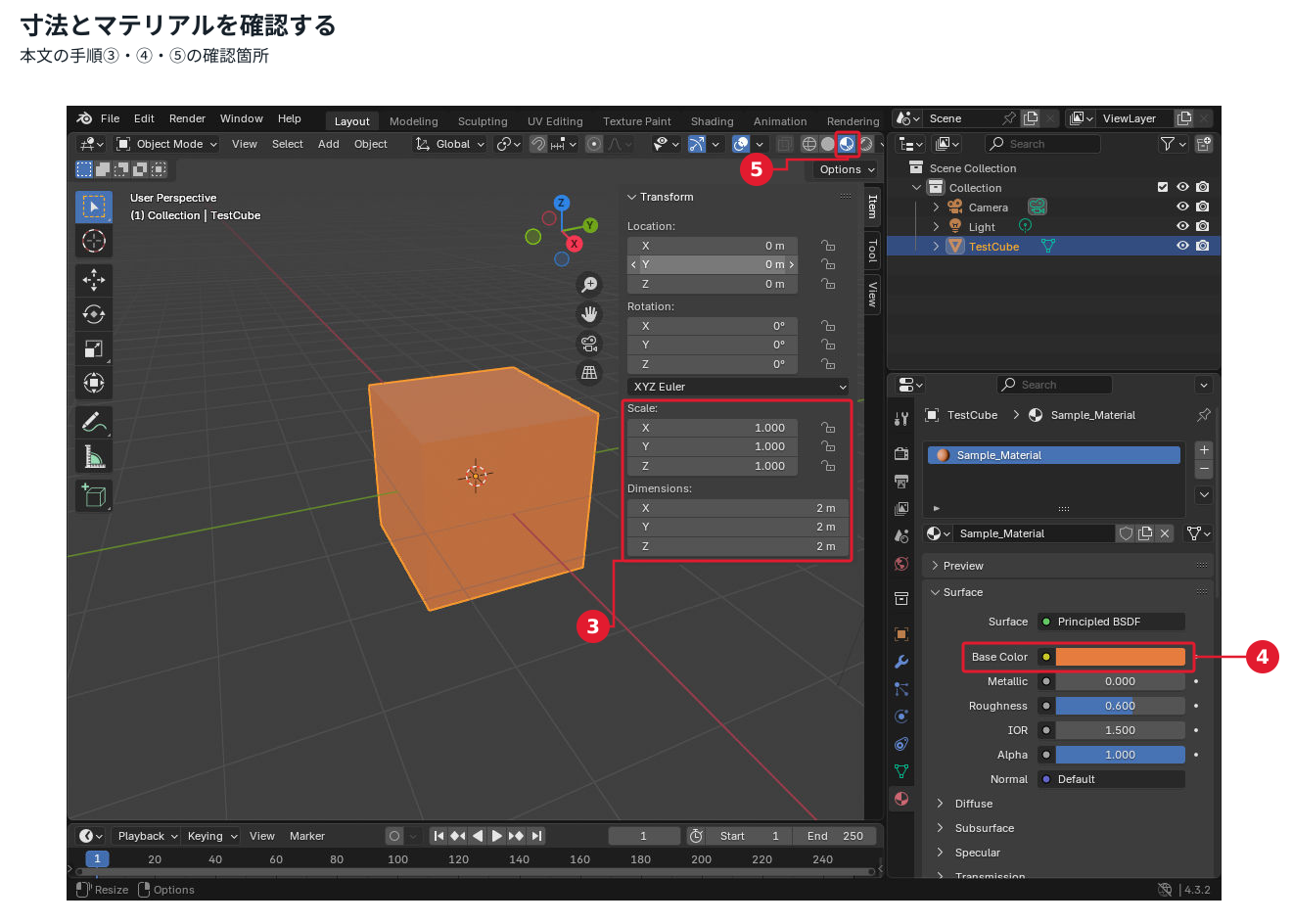The image size is (1292, 924).
Task: Jump to the timeline end frame
Action: 536,836
